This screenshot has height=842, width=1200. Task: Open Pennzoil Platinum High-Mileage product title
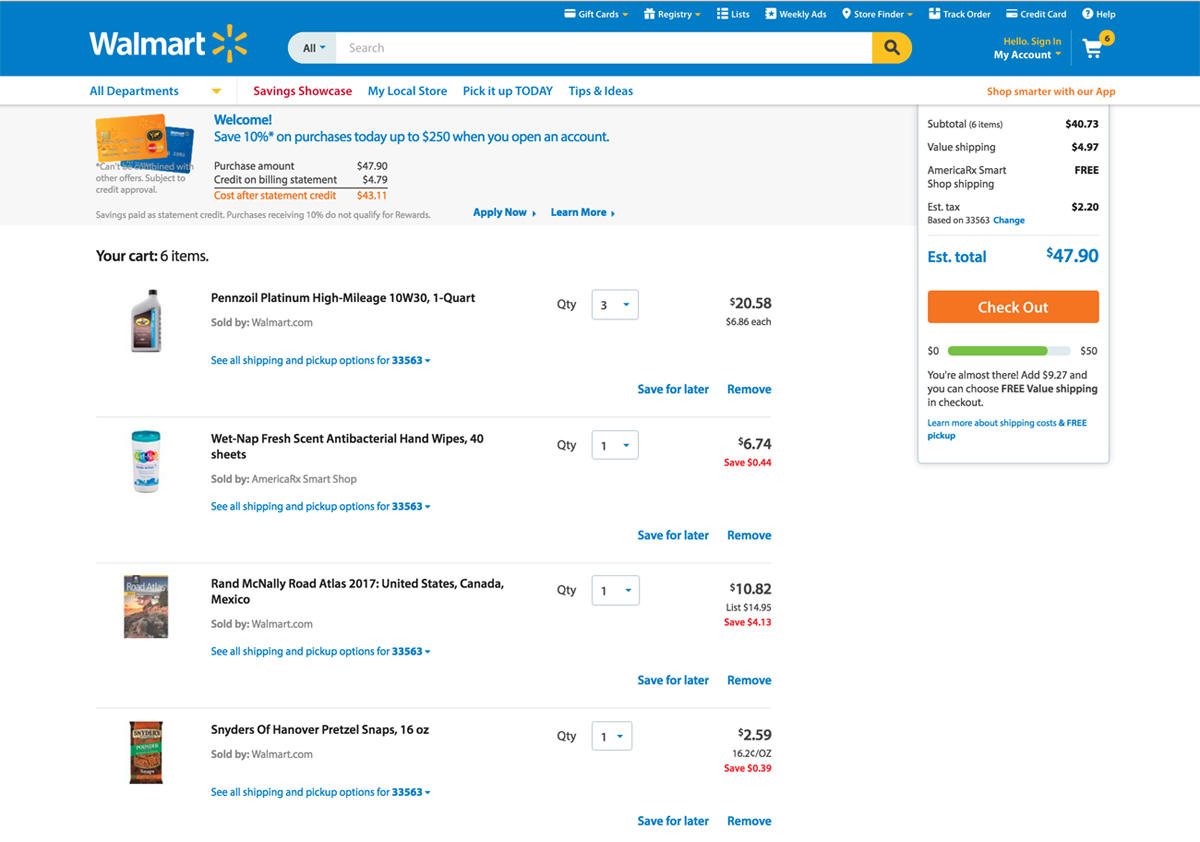click(343, 298)
